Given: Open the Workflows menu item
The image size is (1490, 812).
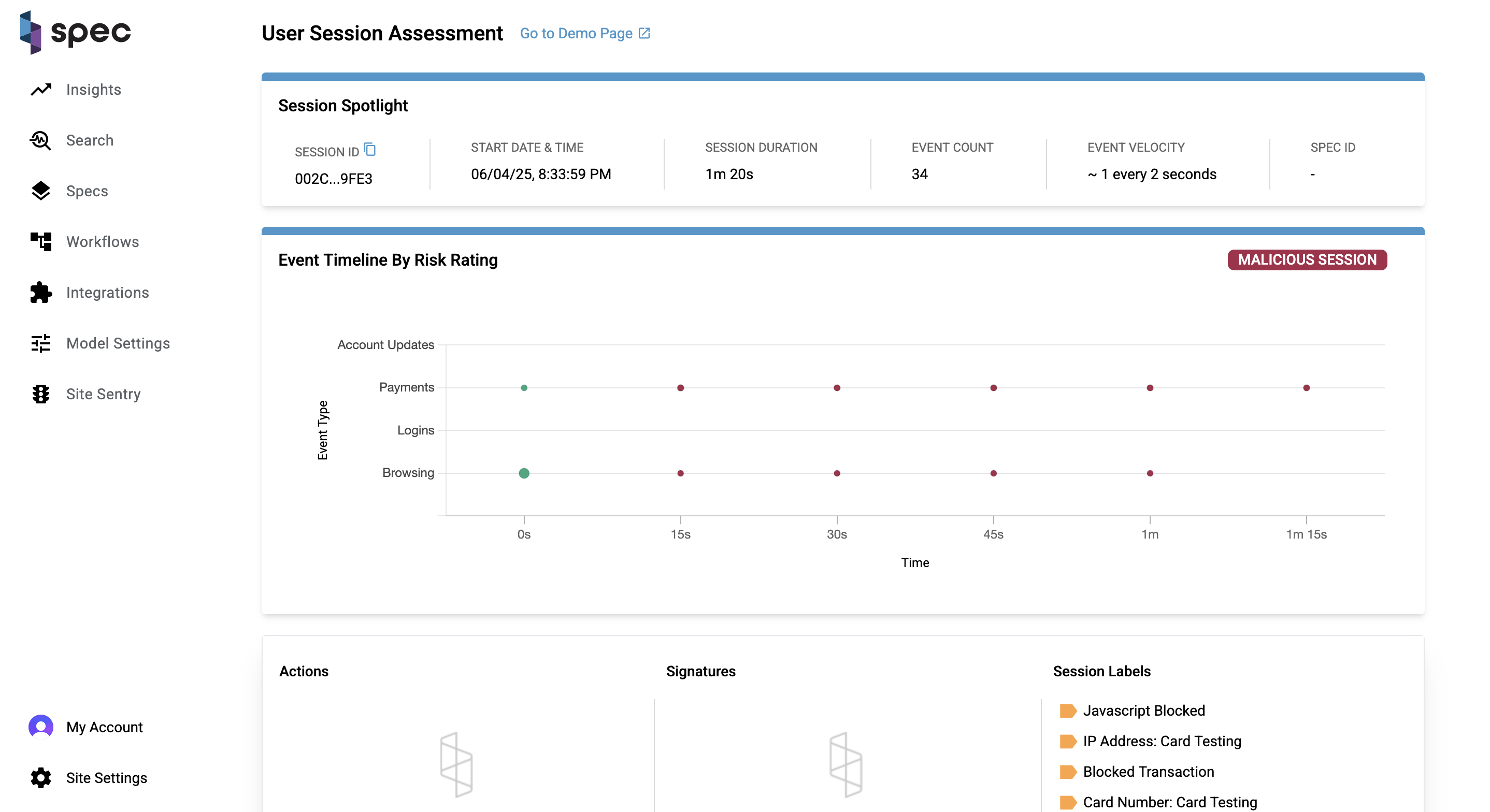Looking at the screenshot, I should [103, 242].
